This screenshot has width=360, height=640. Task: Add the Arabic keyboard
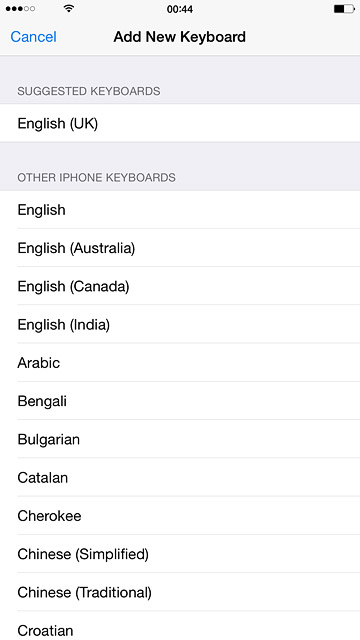(180, 362)
